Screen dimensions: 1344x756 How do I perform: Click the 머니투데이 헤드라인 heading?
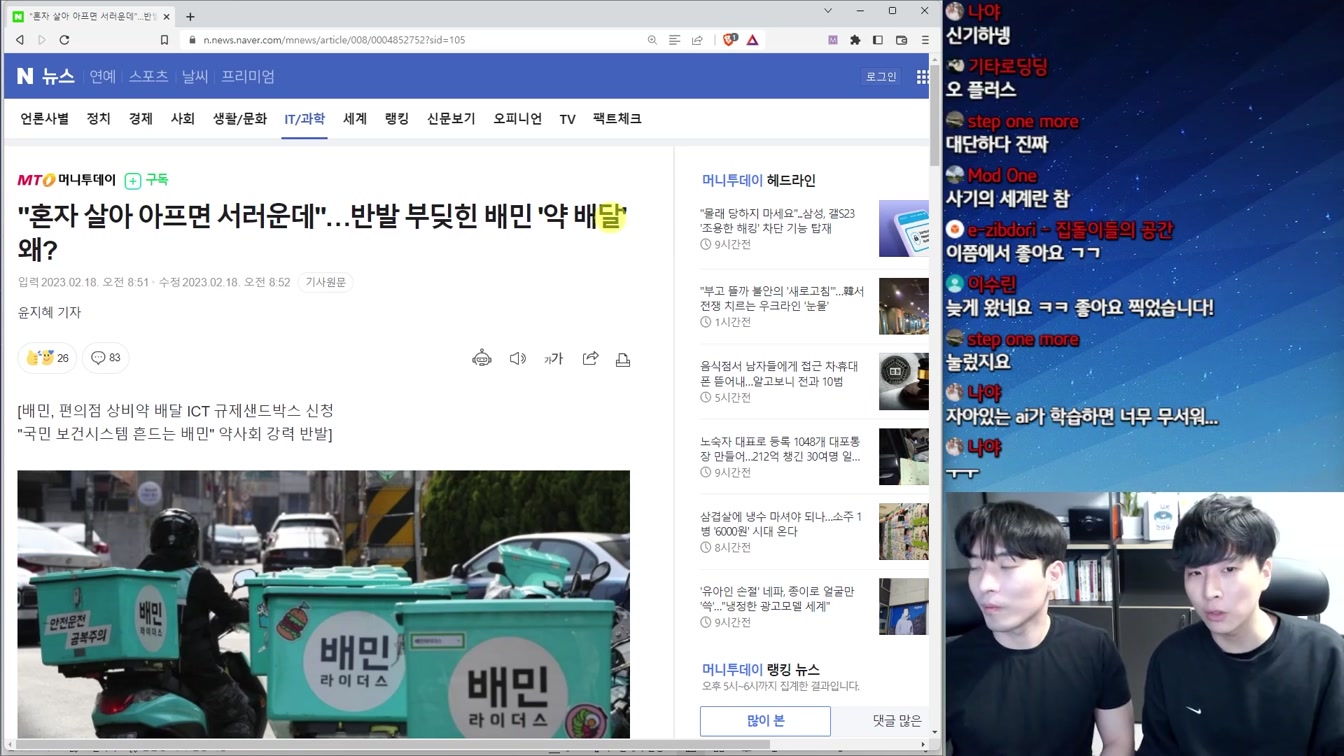click(x=759, y=180)
